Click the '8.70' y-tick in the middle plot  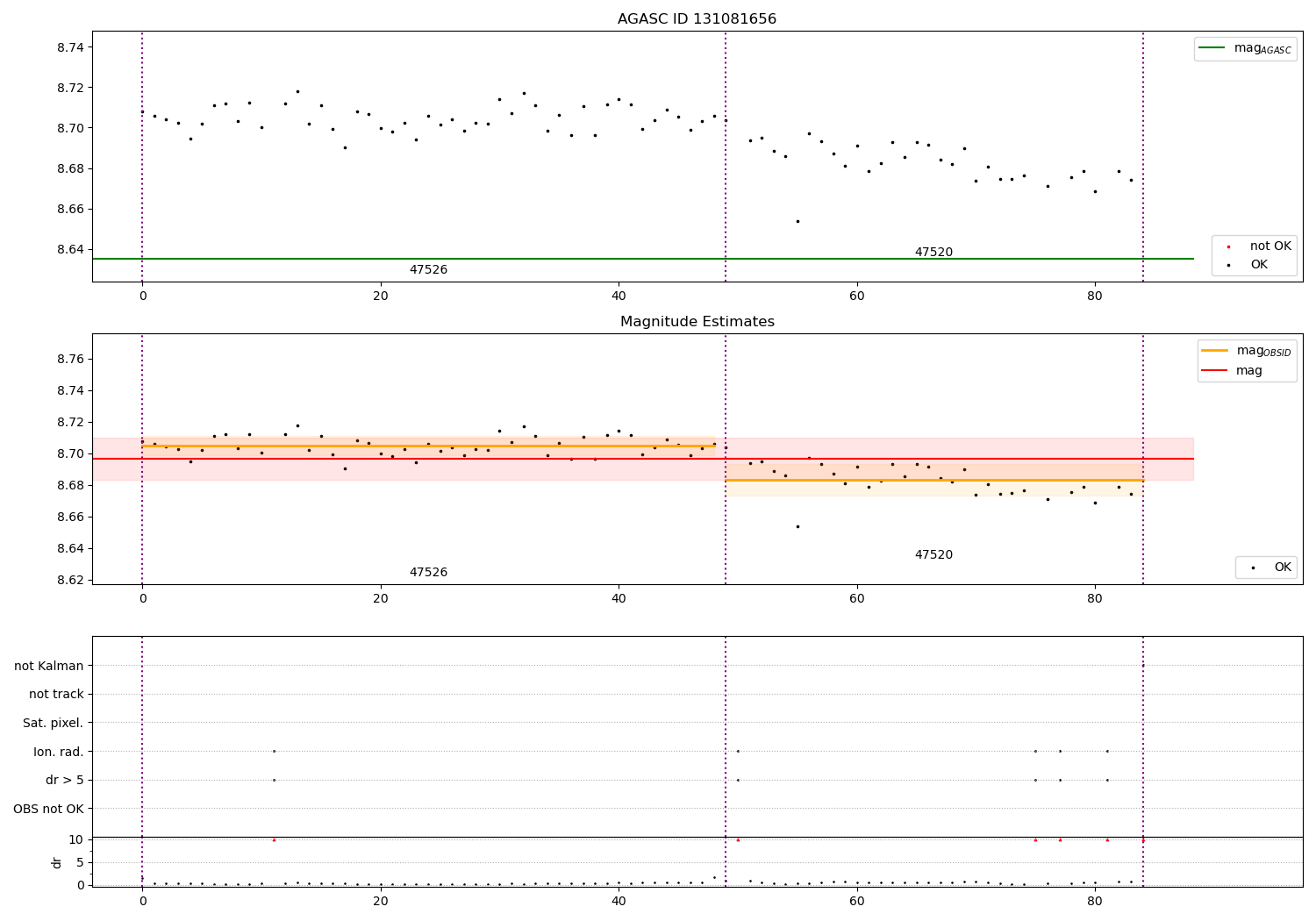[70, 454]
